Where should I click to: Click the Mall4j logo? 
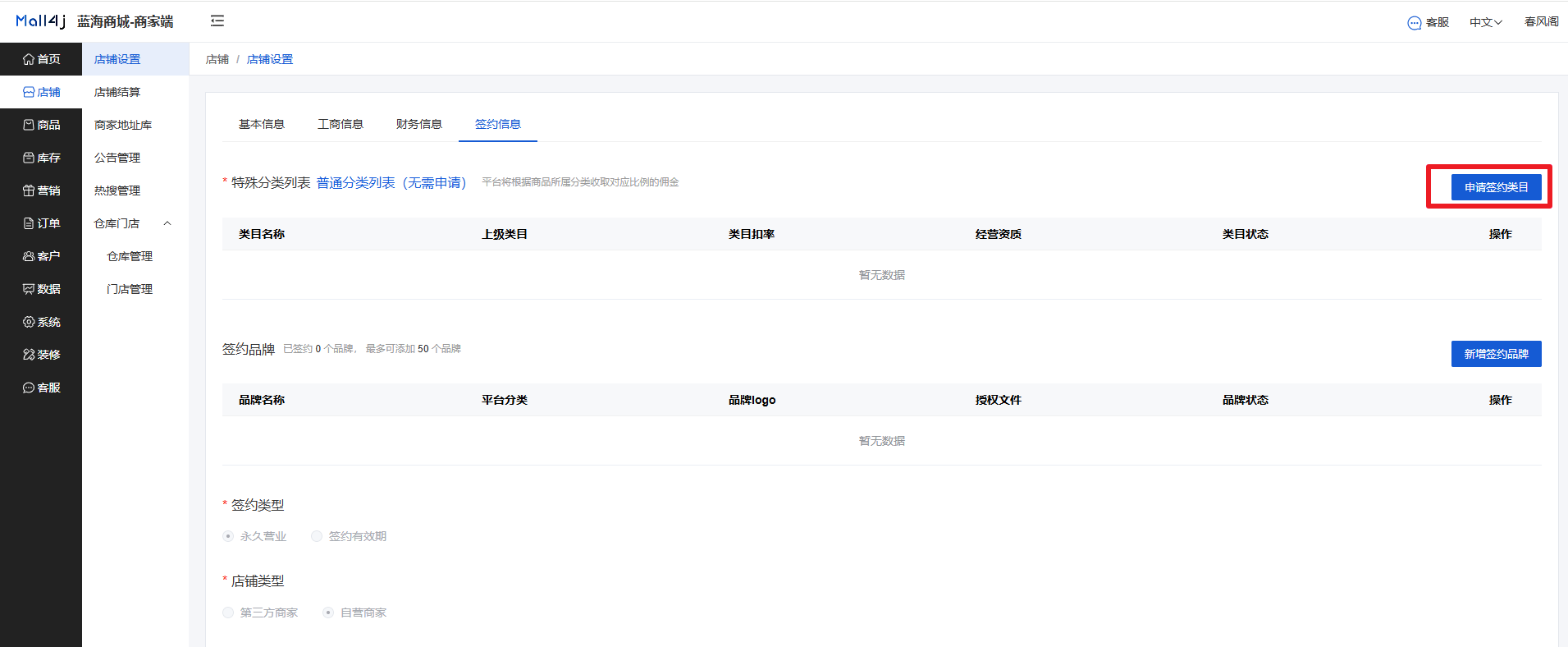40,21
